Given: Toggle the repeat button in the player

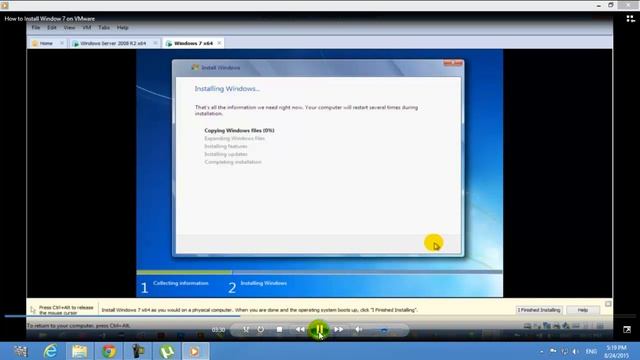Looking at the screenshot, I should (x=260, y=329).
